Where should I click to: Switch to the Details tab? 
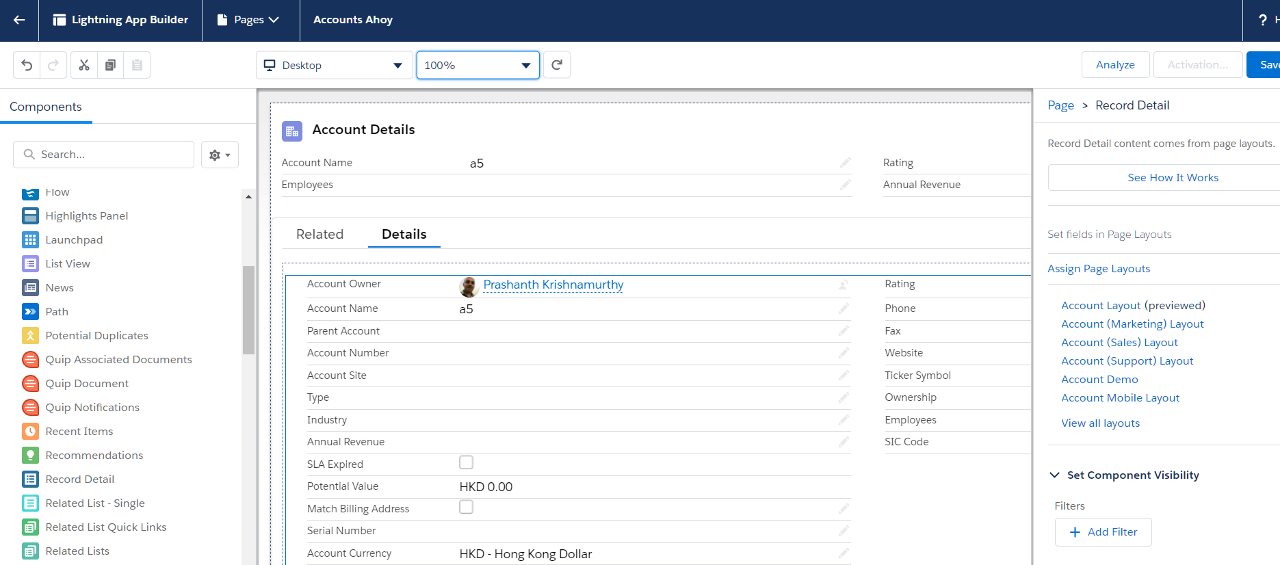pos(404,234)
